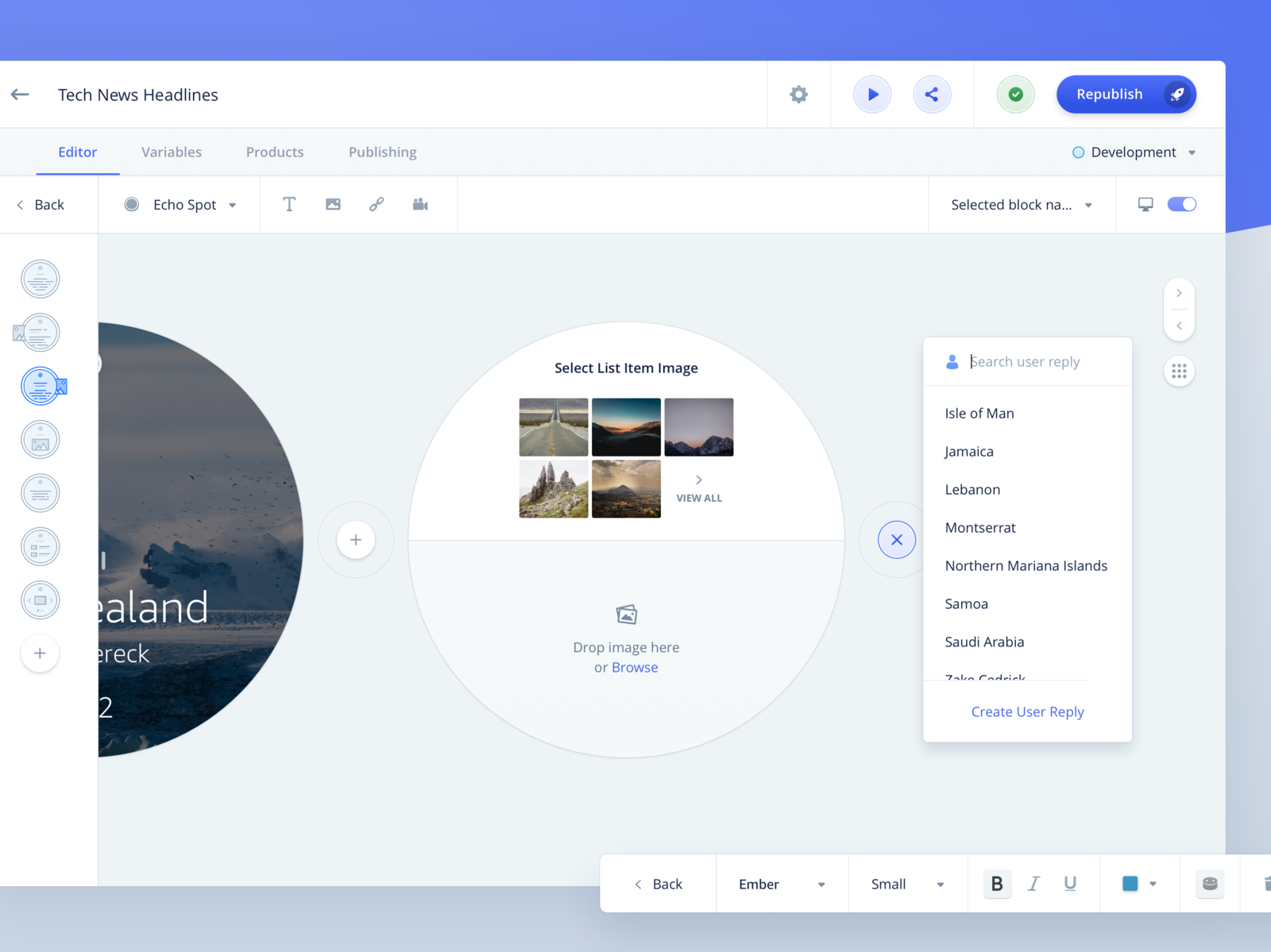This screenshot has width=1271, height=952.
Task: Click Create User Reply link
Action: (x=1027, y=711)
